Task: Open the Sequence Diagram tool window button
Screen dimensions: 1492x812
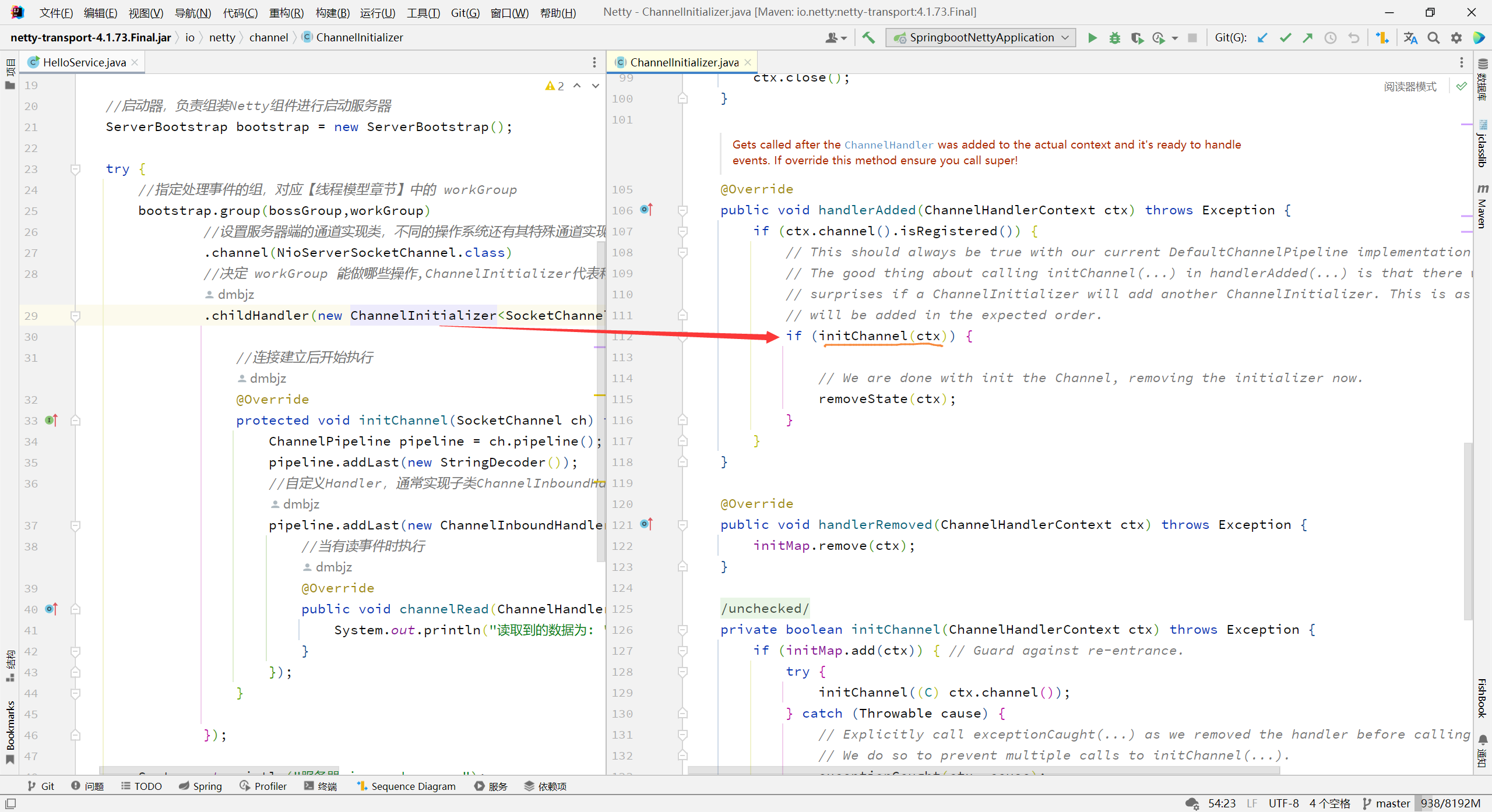Action: [406, 786]
